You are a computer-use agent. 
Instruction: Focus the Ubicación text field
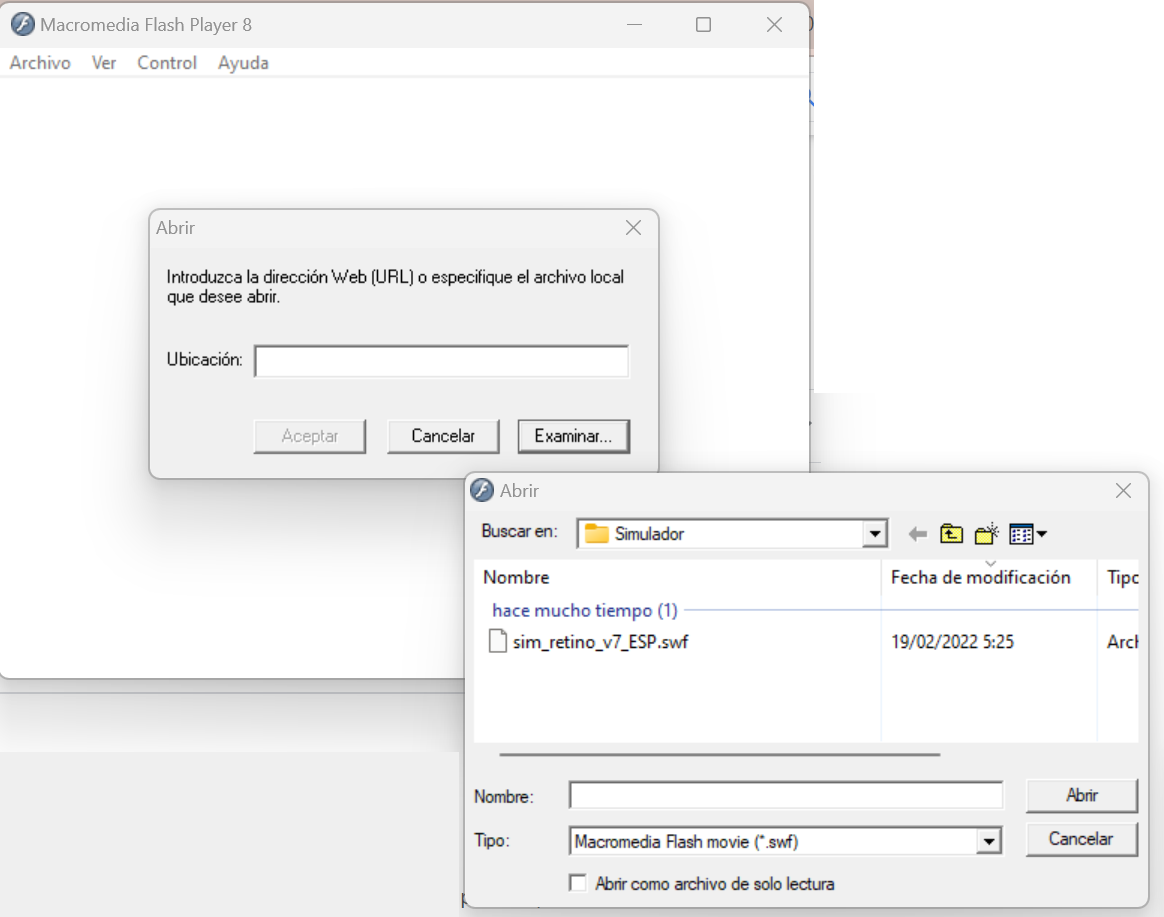[441, 361]
